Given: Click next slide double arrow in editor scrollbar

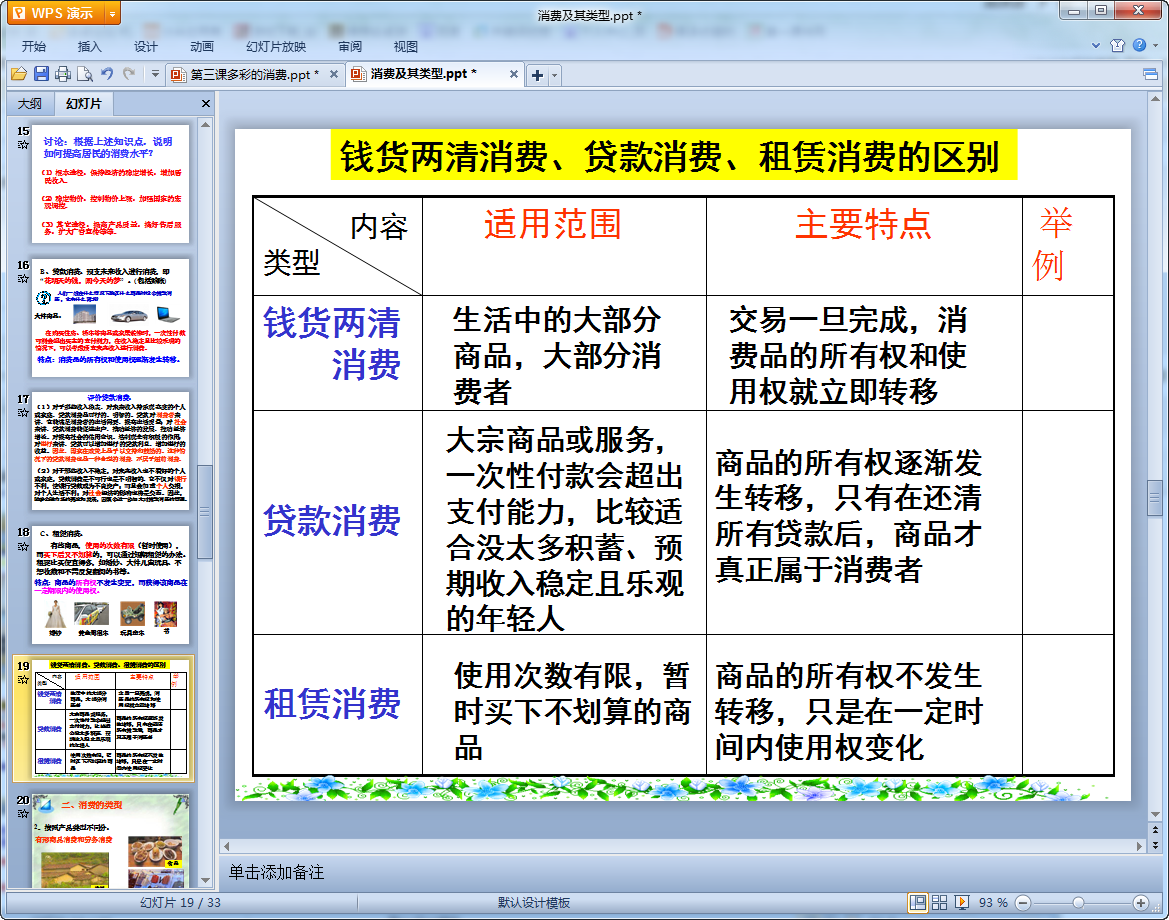Looking at the screenshot, I should (x=1156, y=845).
